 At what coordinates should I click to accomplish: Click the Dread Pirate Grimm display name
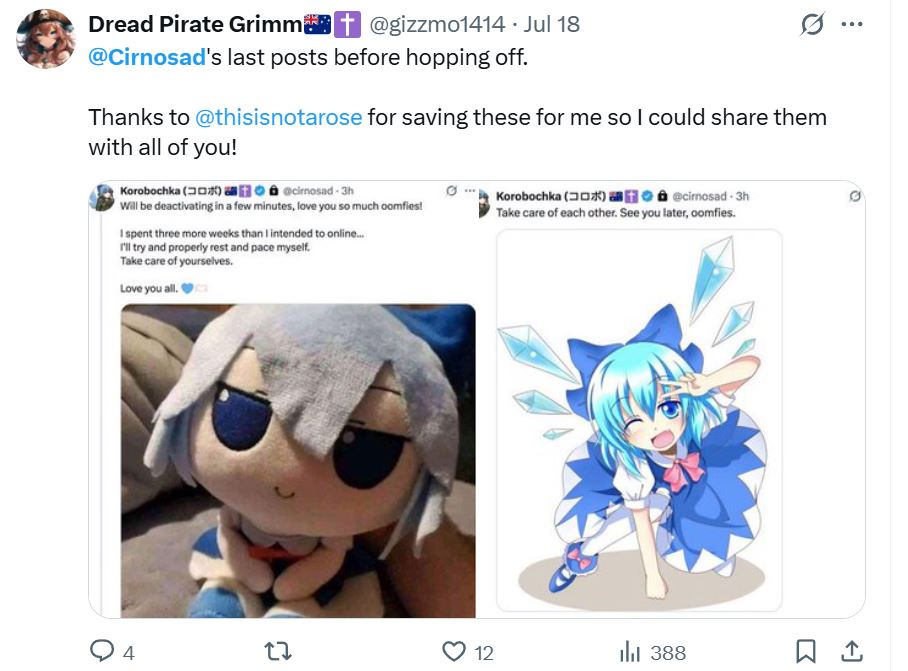tap(195, 24)
